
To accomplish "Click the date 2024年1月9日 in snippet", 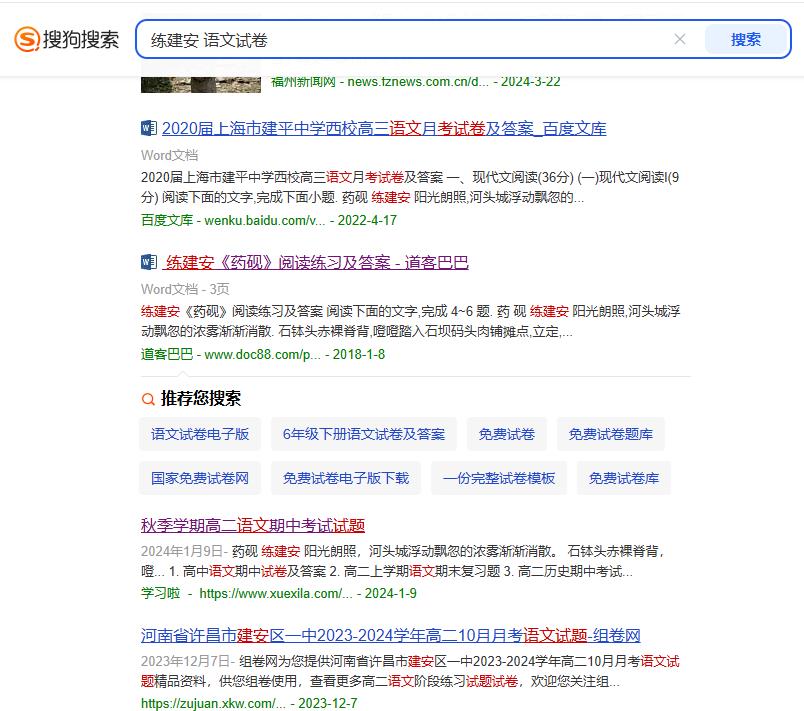I will point(182,551).
